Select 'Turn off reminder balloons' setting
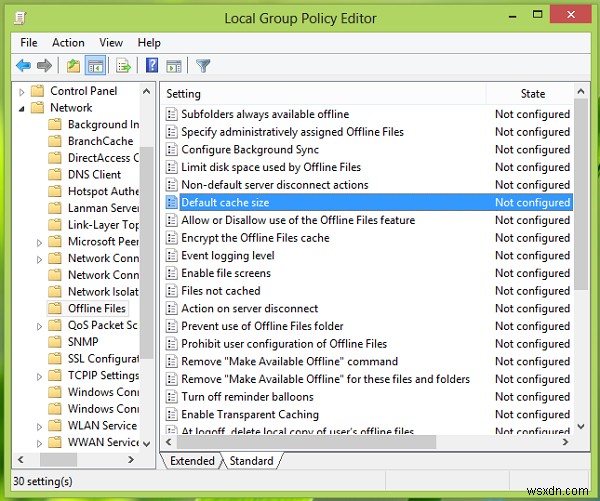 (x=247, y=397)
